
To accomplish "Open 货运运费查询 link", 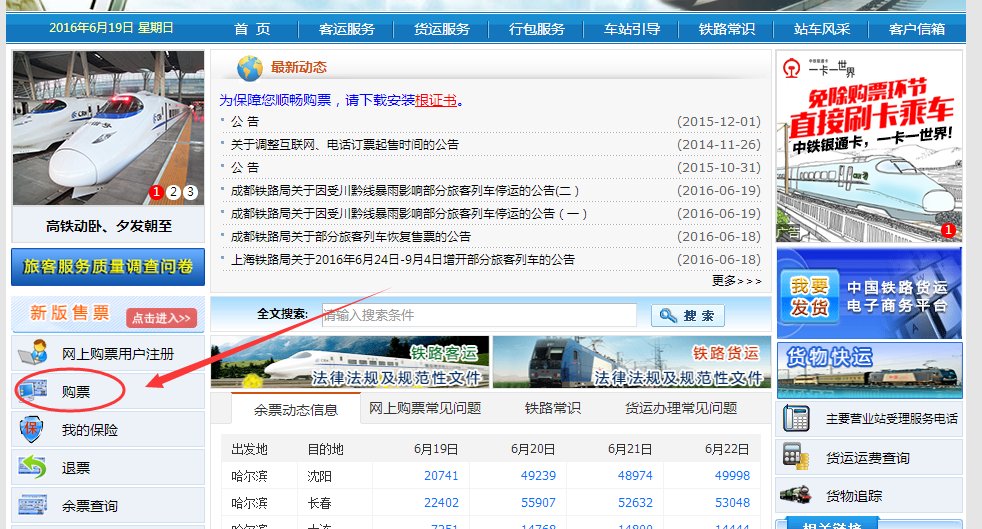I will coord(867,458).
